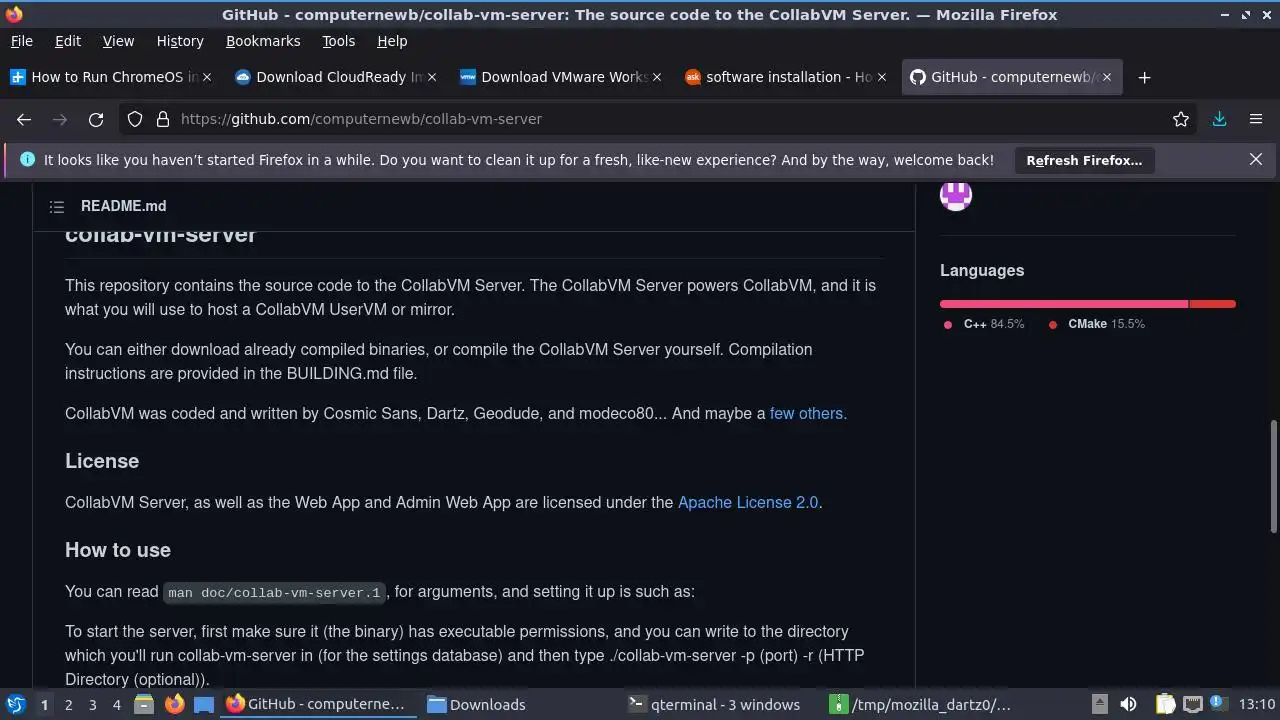Close the 'Download VMware Works' tab
This screenshot has width=1280, height=720.
pos(657,77)
